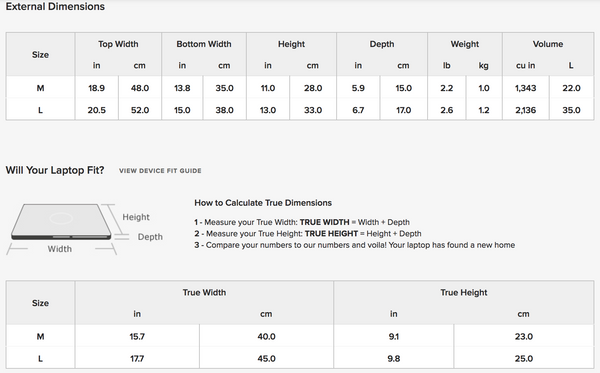Viewport: 600px width, 373px height.
Task: Click the 20.5 top width cell
Action: [96, 110]
